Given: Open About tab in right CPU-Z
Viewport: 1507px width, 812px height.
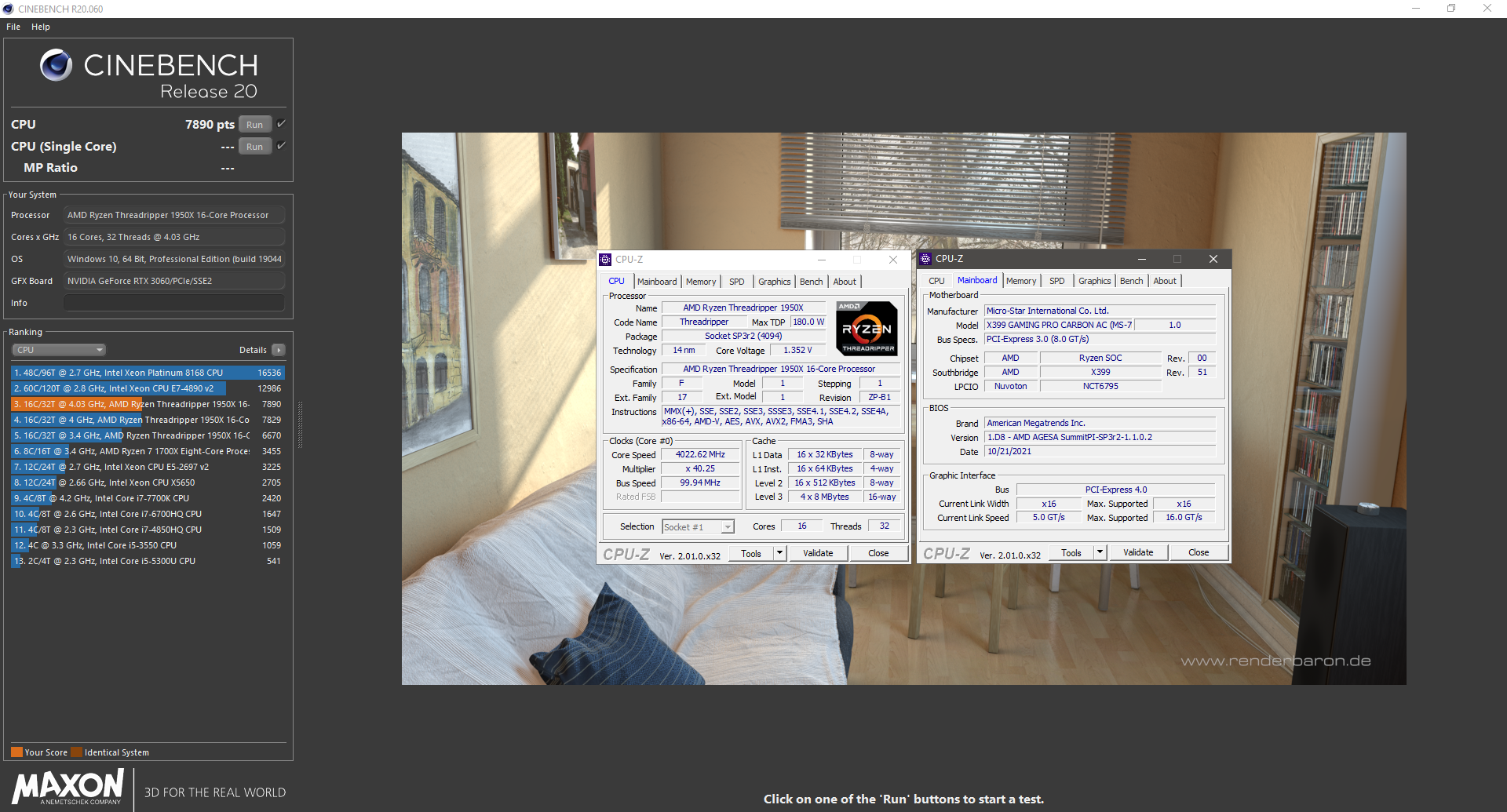Looking at the screenshot, I should [1165, 281].
